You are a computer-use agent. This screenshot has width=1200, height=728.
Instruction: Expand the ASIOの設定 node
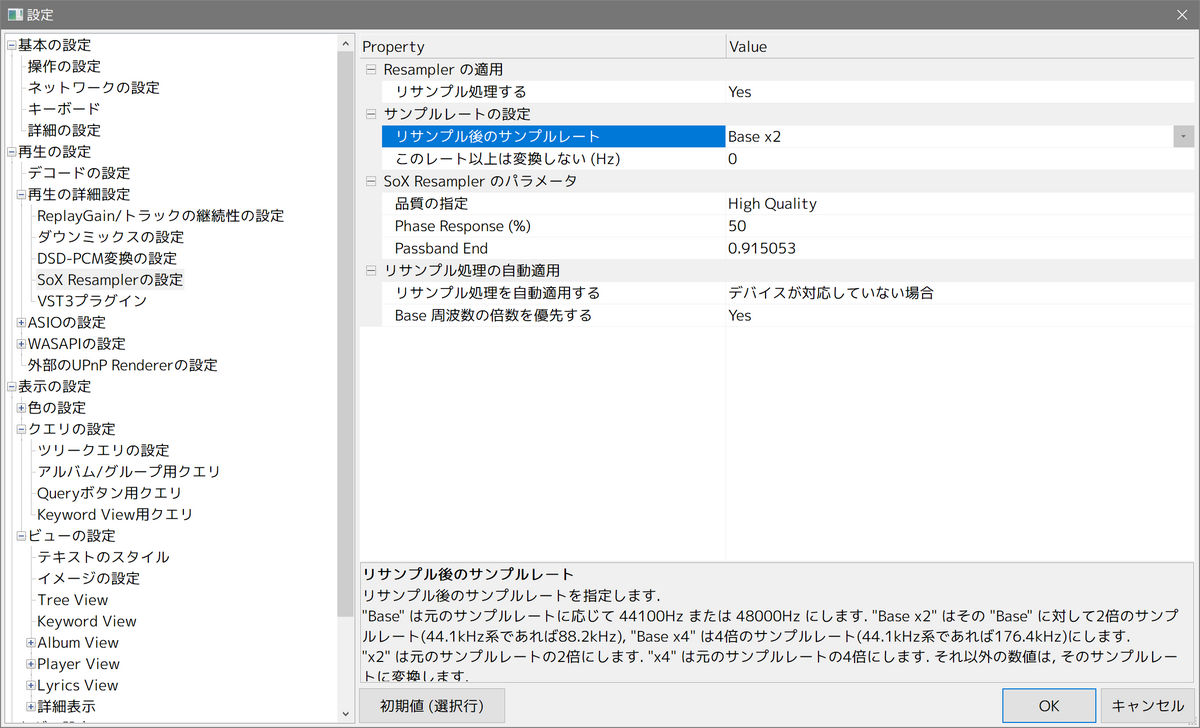pyautogui.click(x=21, y=323)
